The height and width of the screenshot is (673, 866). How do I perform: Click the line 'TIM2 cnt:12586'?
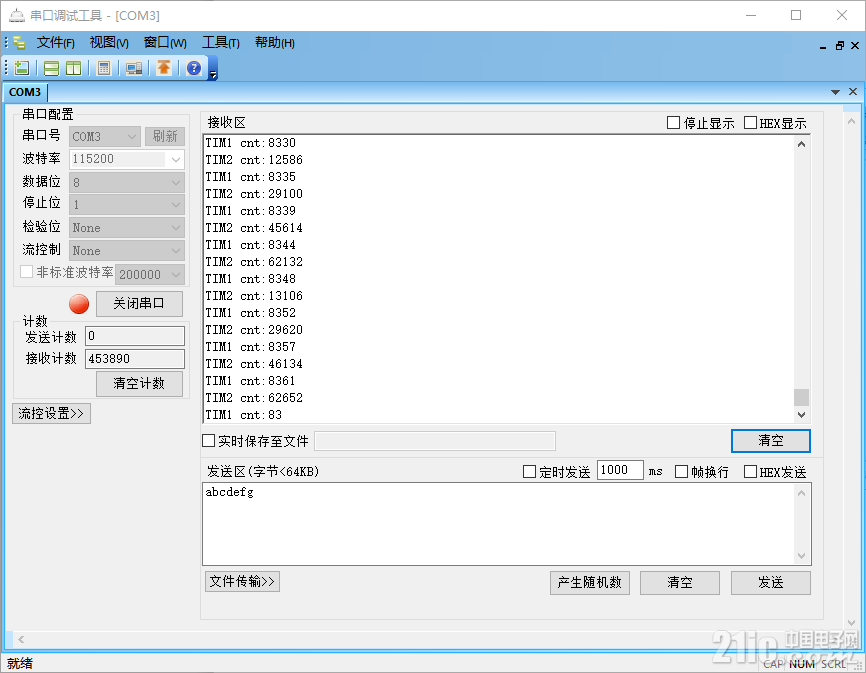[254, 160]
